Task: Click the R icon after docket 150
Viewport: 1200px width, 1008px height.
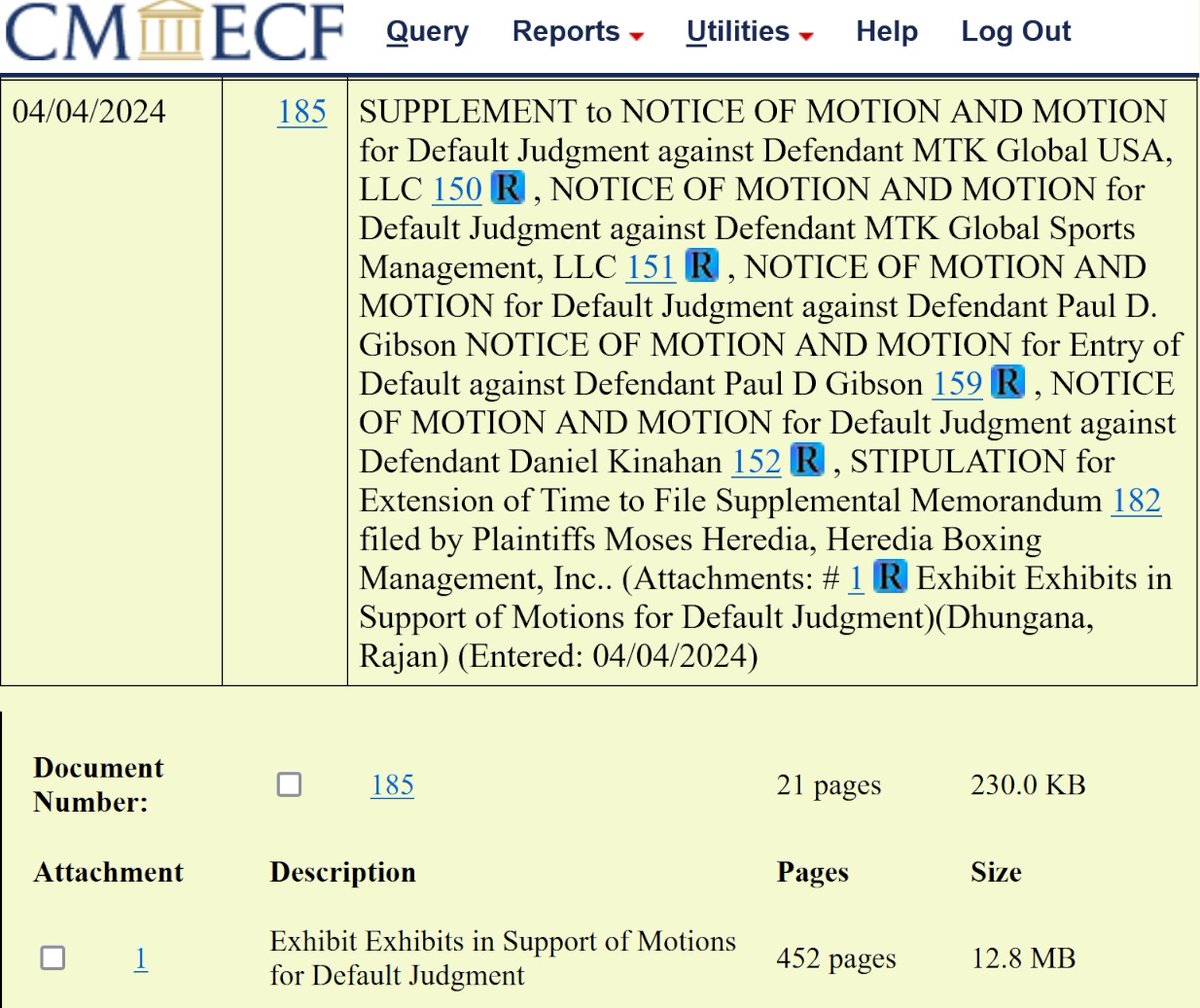Action: pos(510,188)
